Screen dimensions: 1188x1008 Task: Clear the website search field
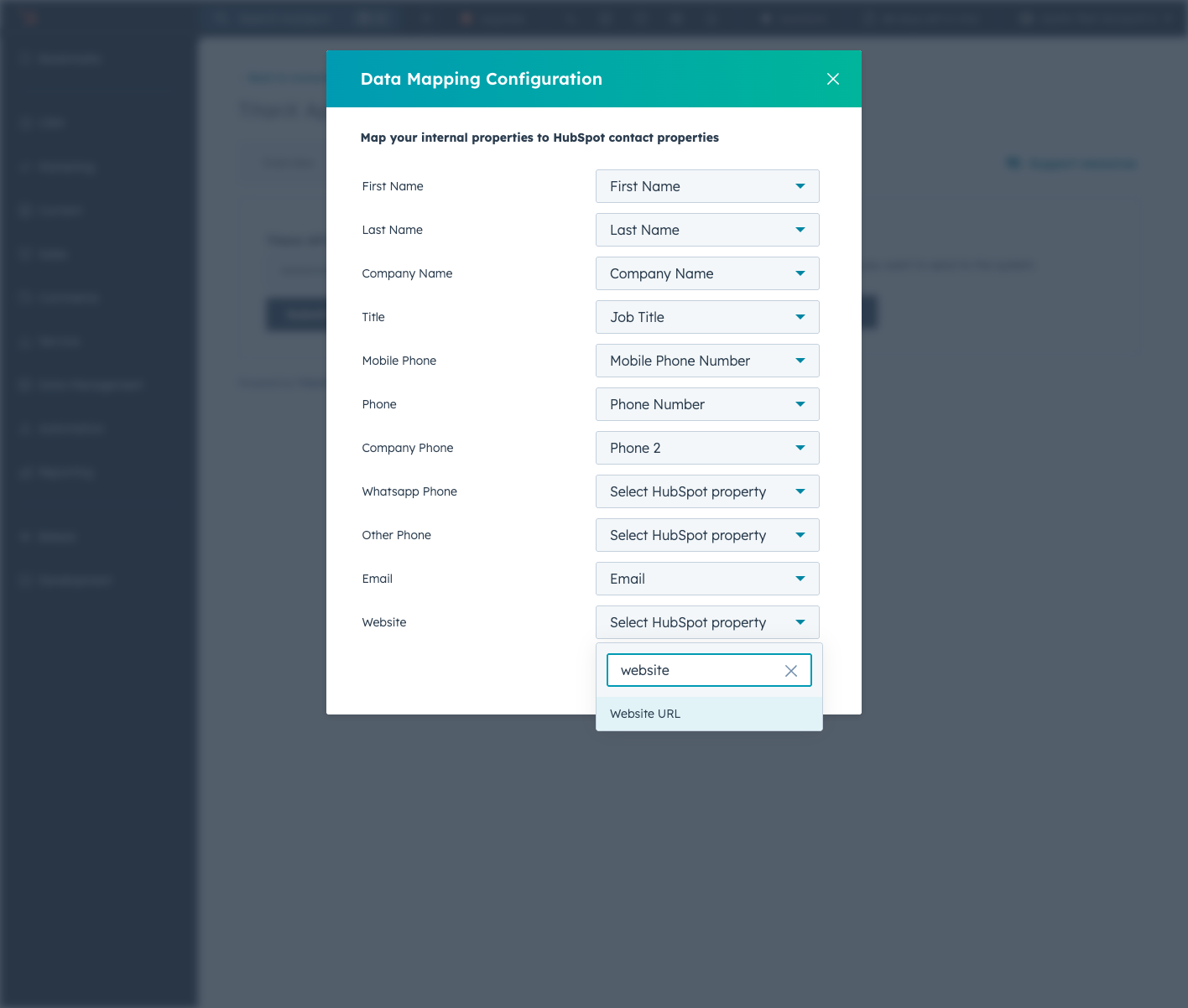(x=790, y=671)
